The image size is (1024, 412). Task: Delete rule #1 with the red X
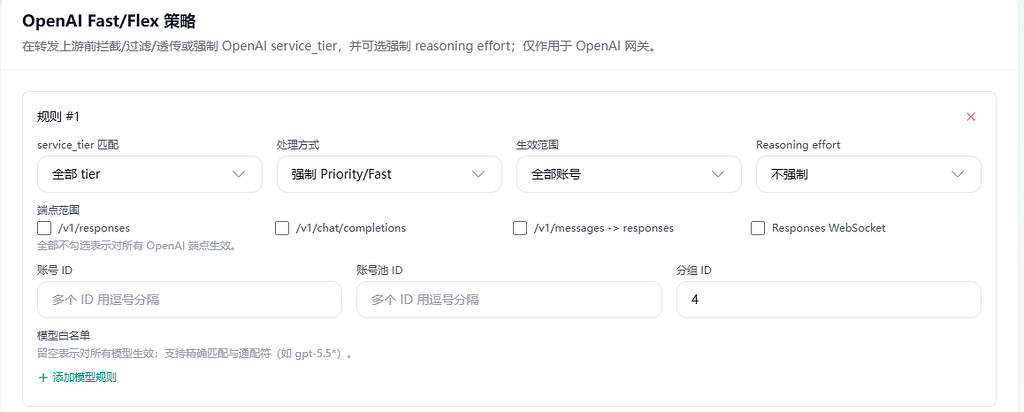970,117
